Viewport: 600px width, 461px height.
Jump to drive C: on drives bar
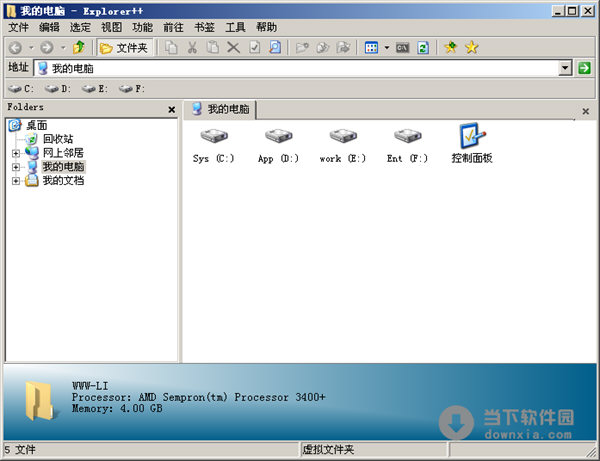21,89
